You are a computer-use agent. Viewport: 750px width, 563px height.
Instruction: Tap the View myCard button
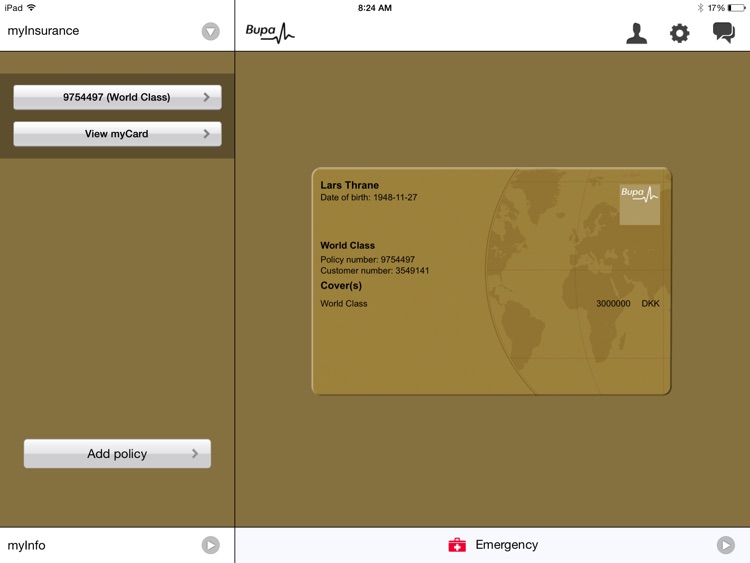[x=117, y=134]
